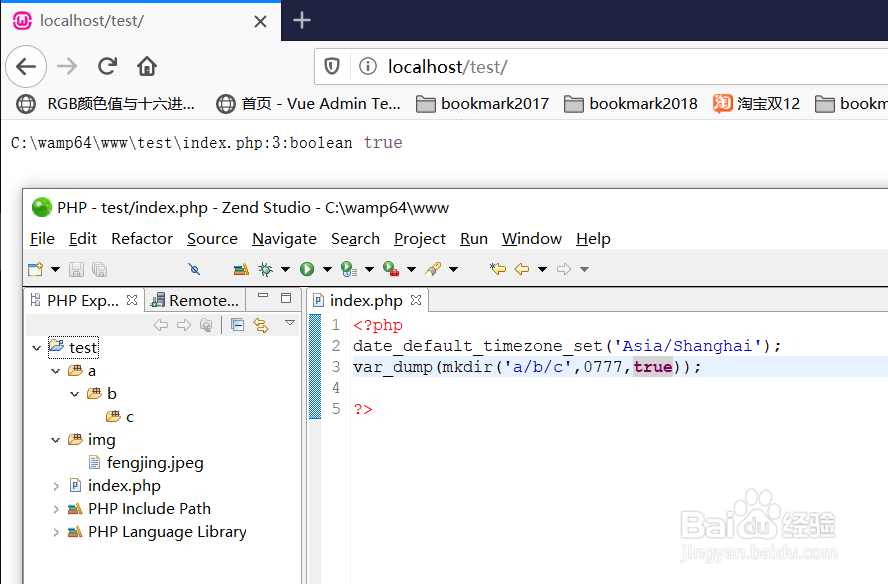
Task: Expand the PHP Language Library node
Action: pyautogui.click(x=56, y=532)
